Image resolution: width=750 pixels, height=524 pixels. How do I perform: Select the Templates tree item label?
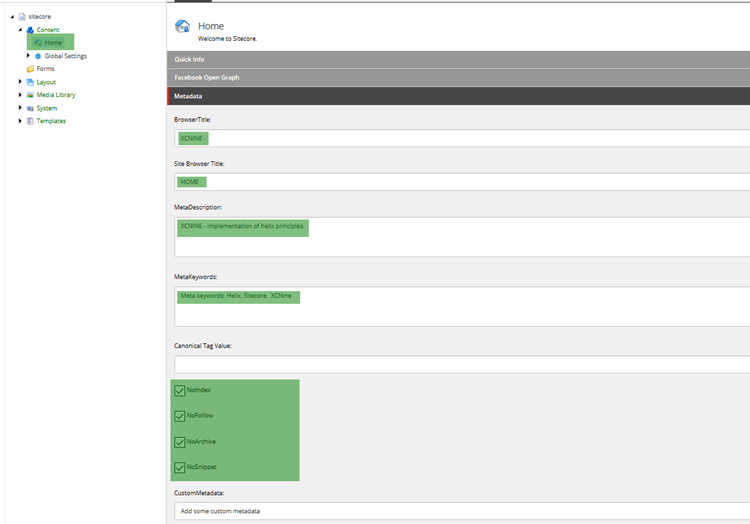pyautogui.click(x=51, y=121)
